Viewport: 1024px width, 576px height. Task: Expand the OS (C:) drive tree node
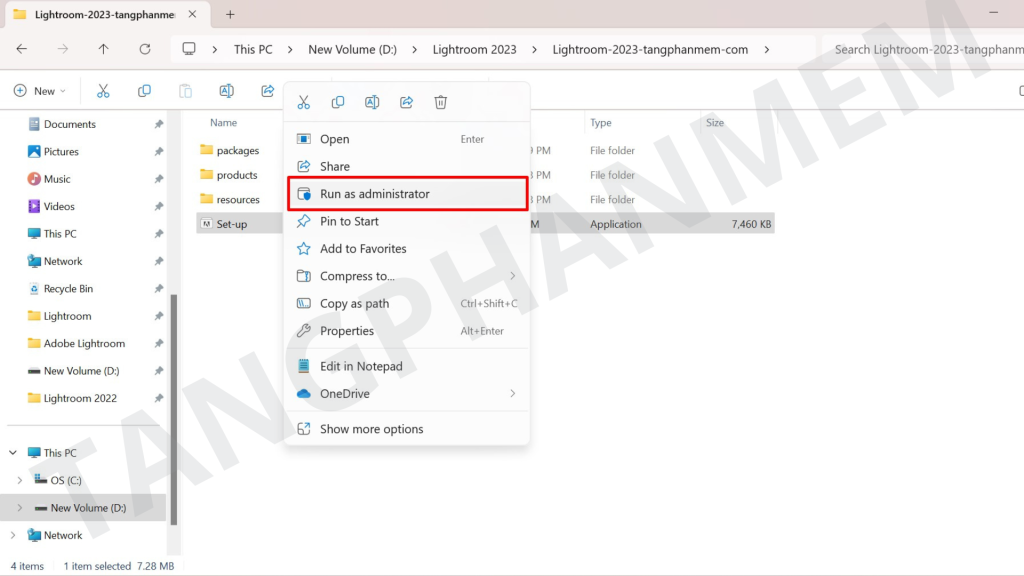click(20, 481)
